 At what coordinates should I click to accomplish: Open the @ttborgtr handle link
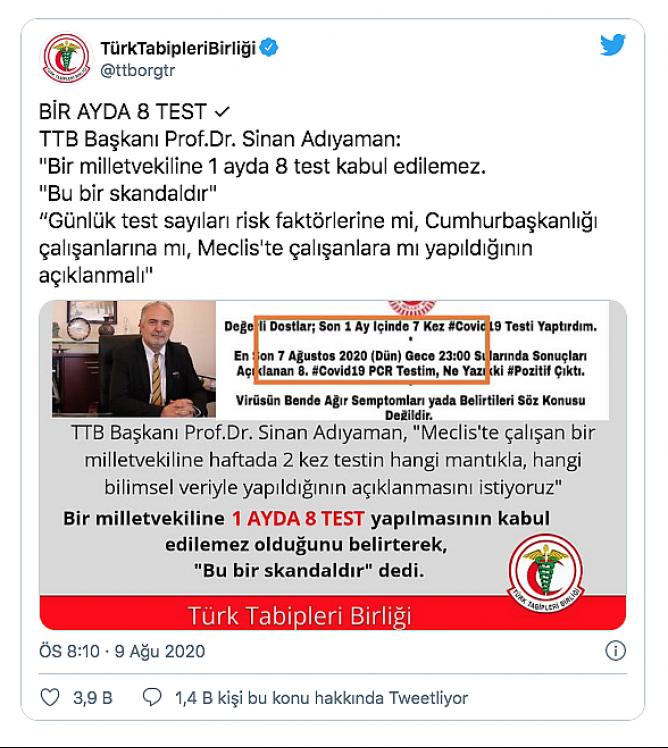click(137, 70)
